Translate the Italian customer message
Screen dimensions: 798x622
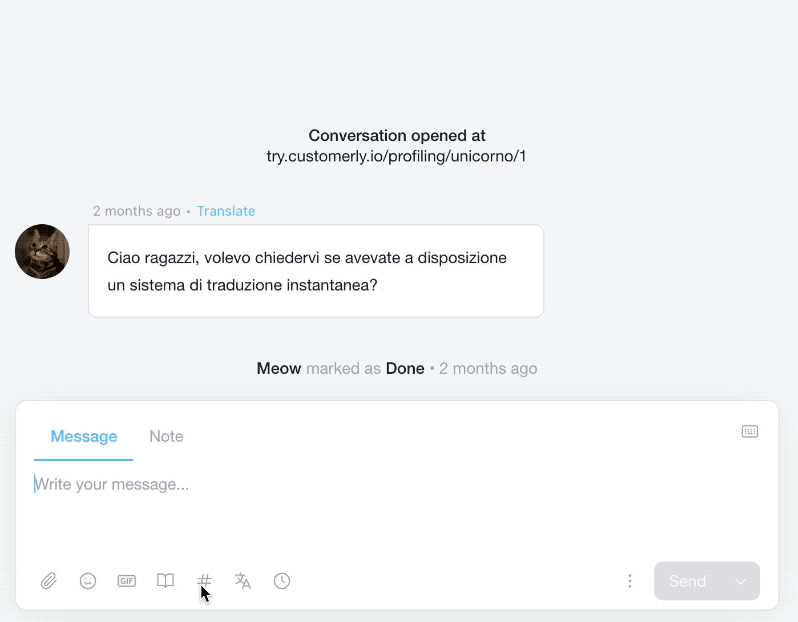pos(226,211)
